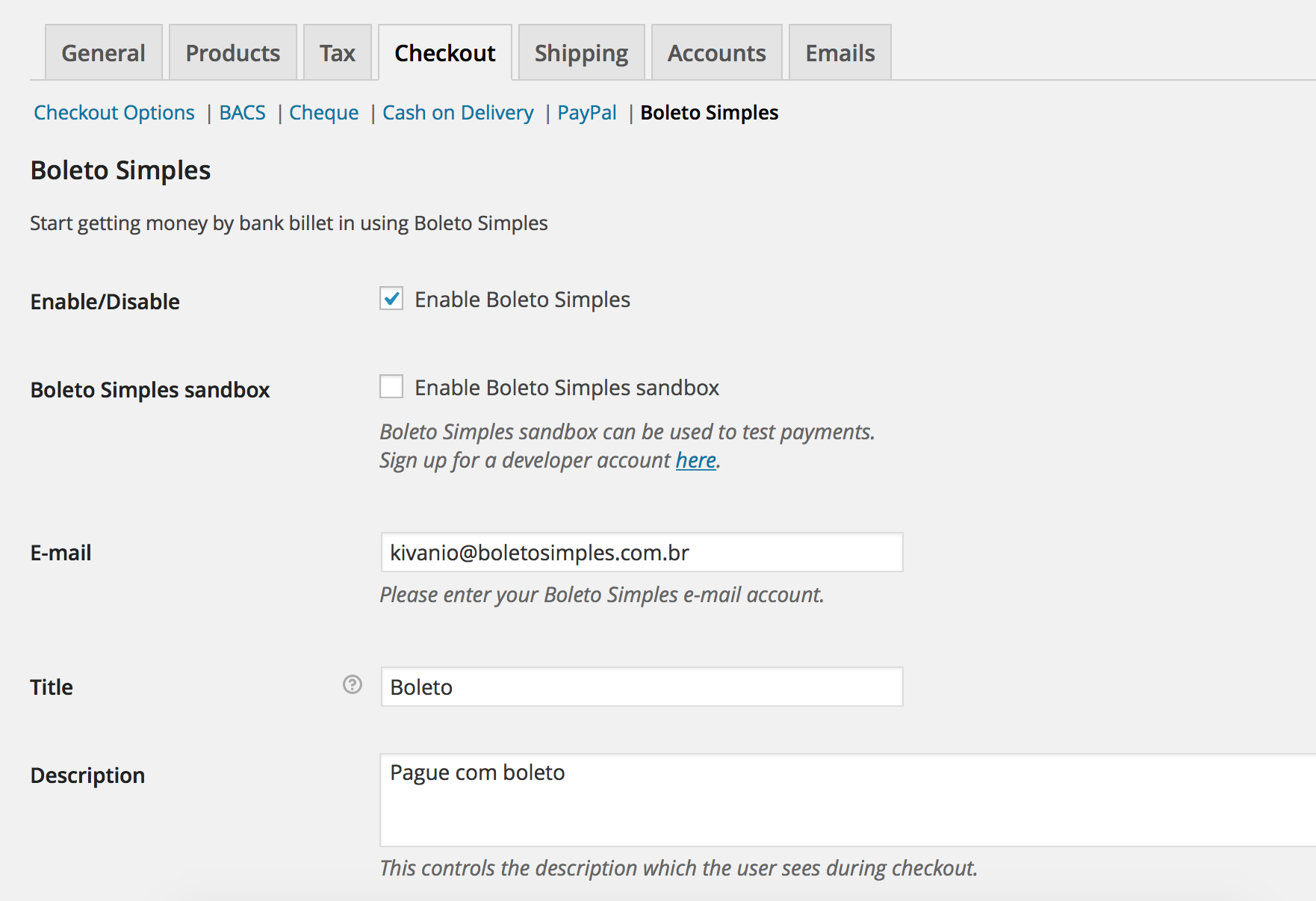Image resolution: width=1316 pixels, height=901 pixels.
Task: Follow the developer account 'here' link
Action: (x=696, y=460)
